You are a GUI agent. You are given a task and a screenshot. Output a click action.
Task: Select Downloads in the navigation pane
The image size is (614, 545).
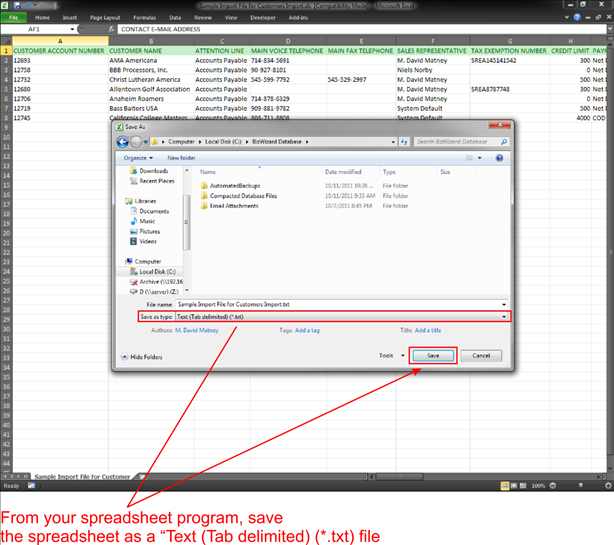pos(149,171)
